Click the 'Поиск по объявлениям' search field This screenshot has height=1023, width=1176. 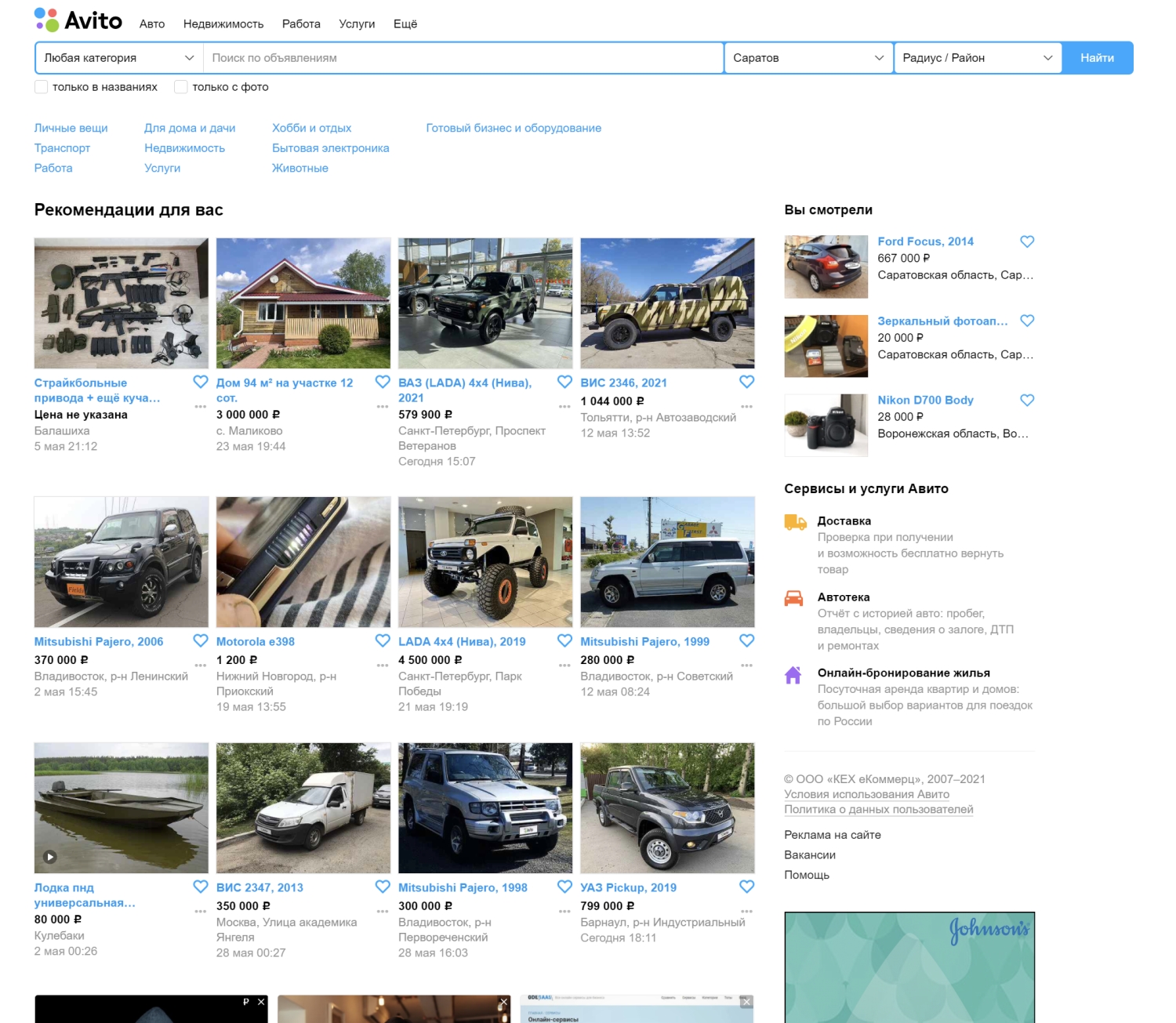(x=463, y=58)
